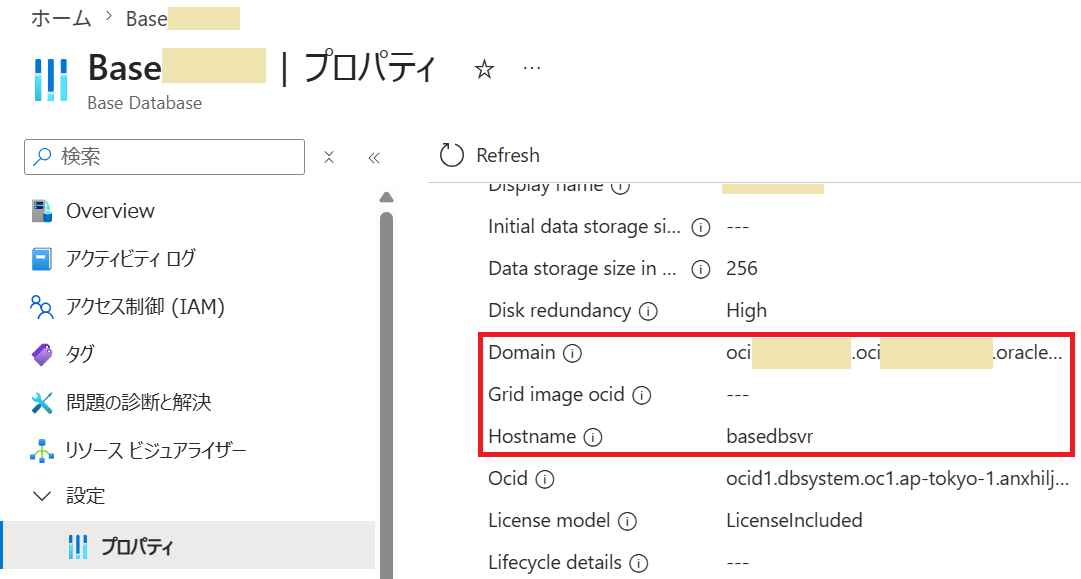Collapse the sidebar with double chevron

[x=374, y=158]
